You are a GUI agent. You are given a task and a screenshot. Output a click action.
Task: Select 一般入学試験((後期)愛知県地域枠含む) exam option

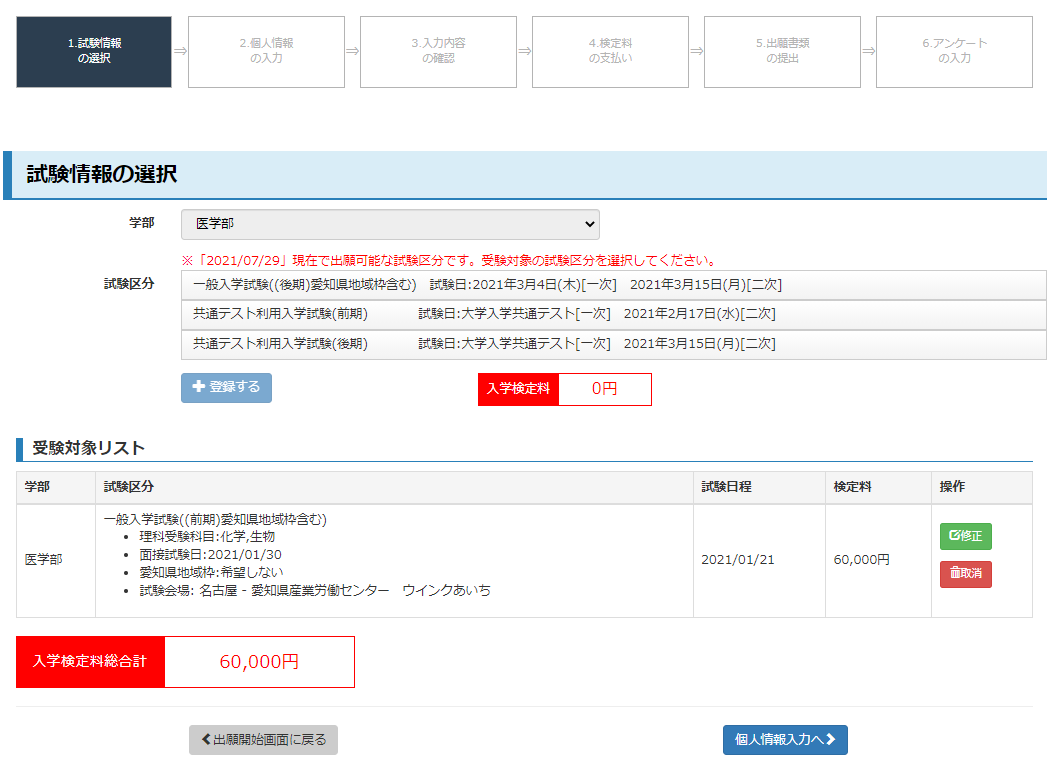[x=613, y=285]
